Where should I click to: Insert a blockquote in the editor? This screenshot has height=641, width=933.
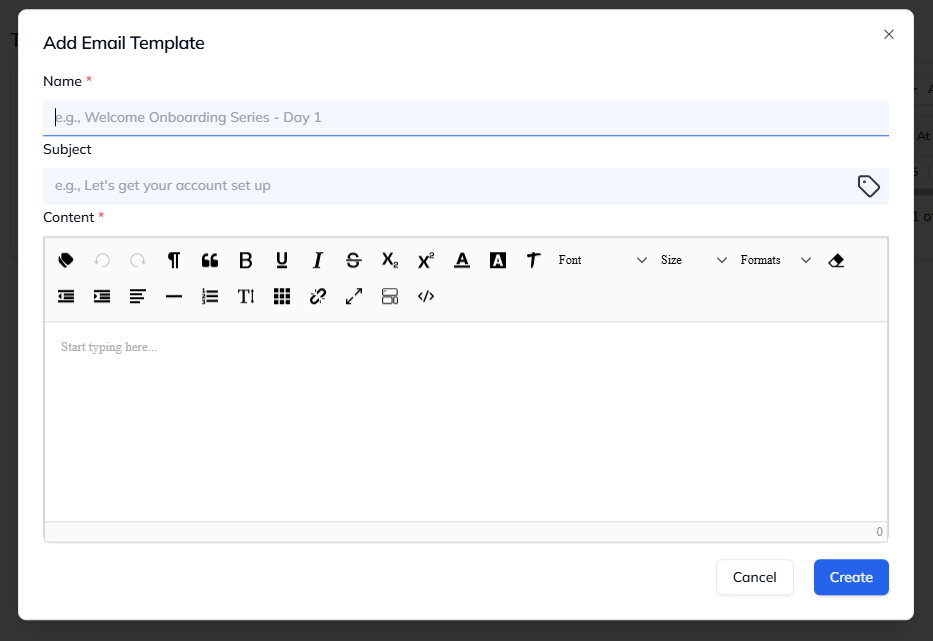tap(209, 260)
